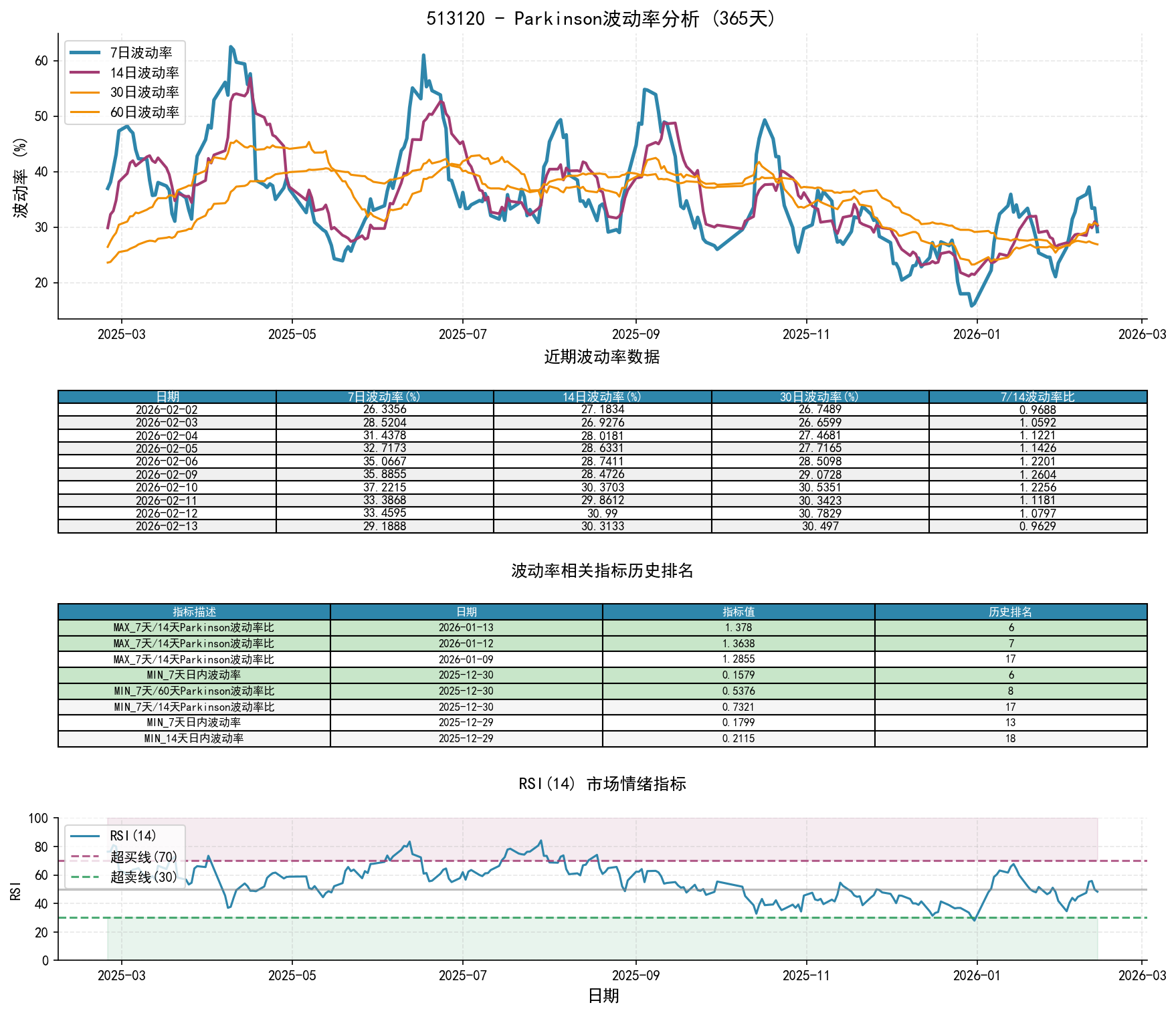Screen dimensions: 1176x1013
Task: Select the 2026-02-10 row date cell
Action: tap(167, 487)
